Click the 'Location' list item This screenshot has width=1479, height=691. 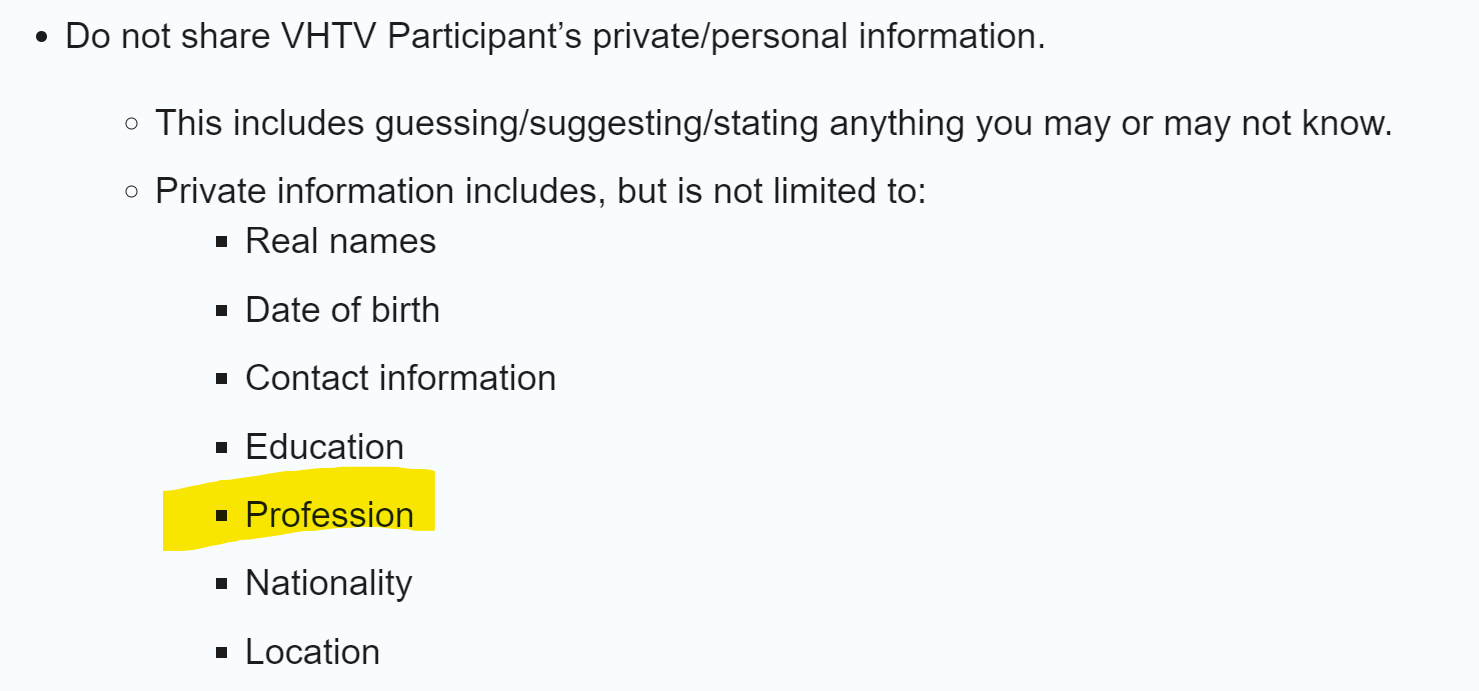pos(312,652)
